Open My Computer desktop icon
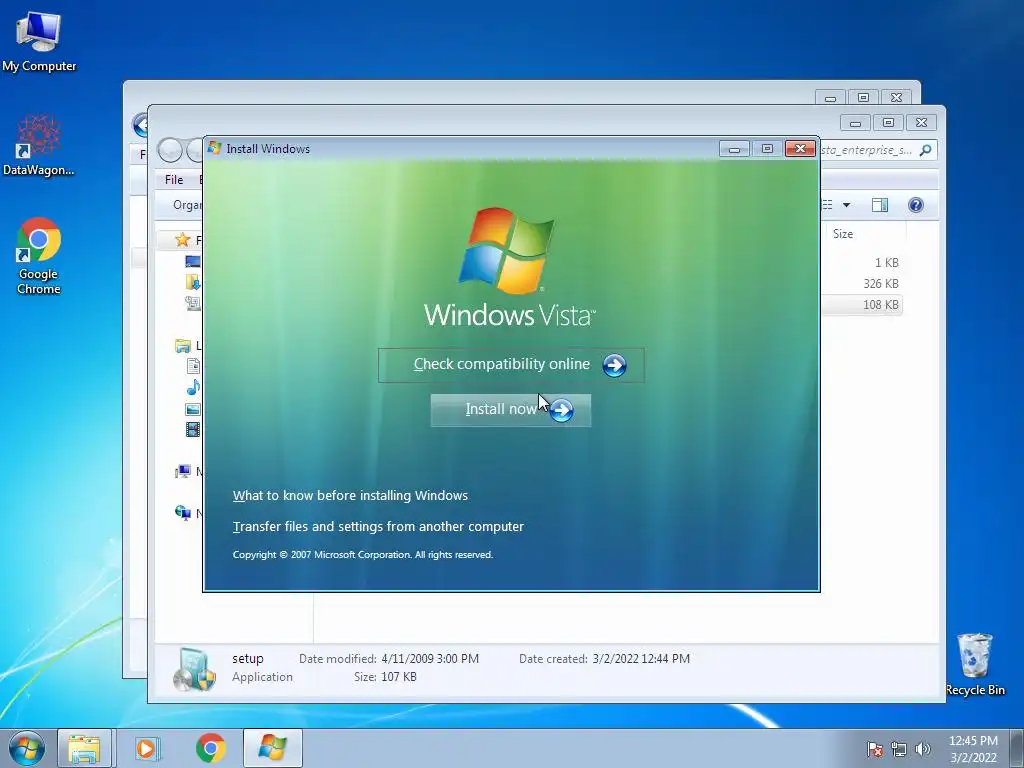This screenshot has height=768, width=1024. (39, 40)
